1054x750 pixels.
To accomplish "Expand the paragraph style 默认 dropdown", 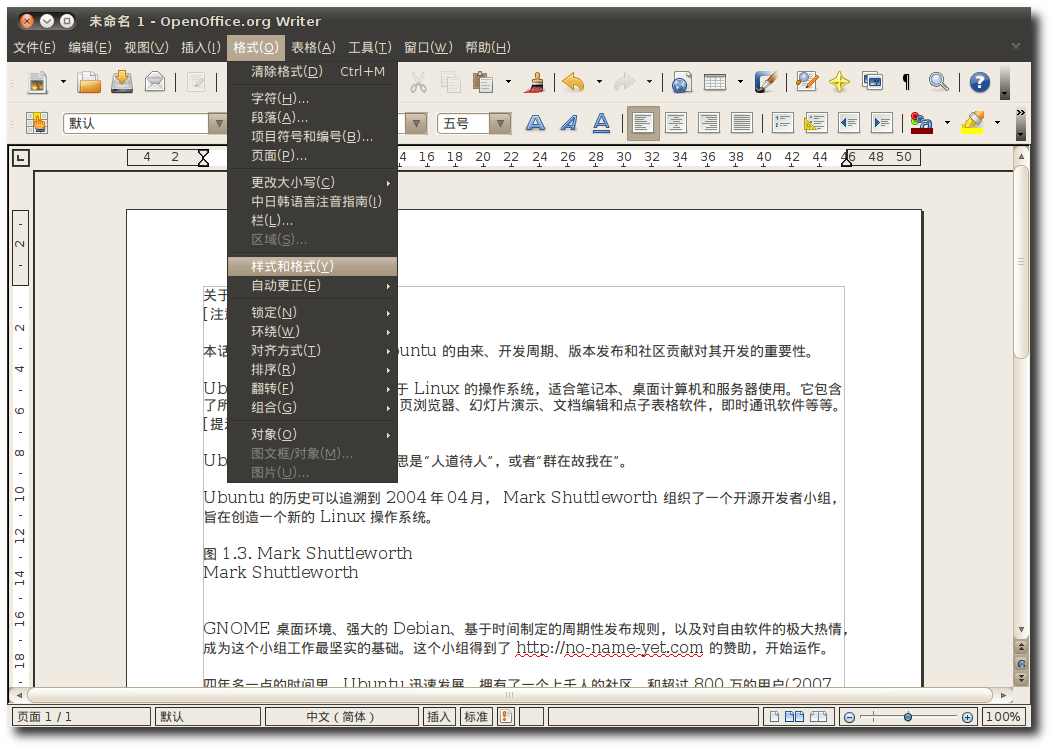I will [x=217, y=124].
